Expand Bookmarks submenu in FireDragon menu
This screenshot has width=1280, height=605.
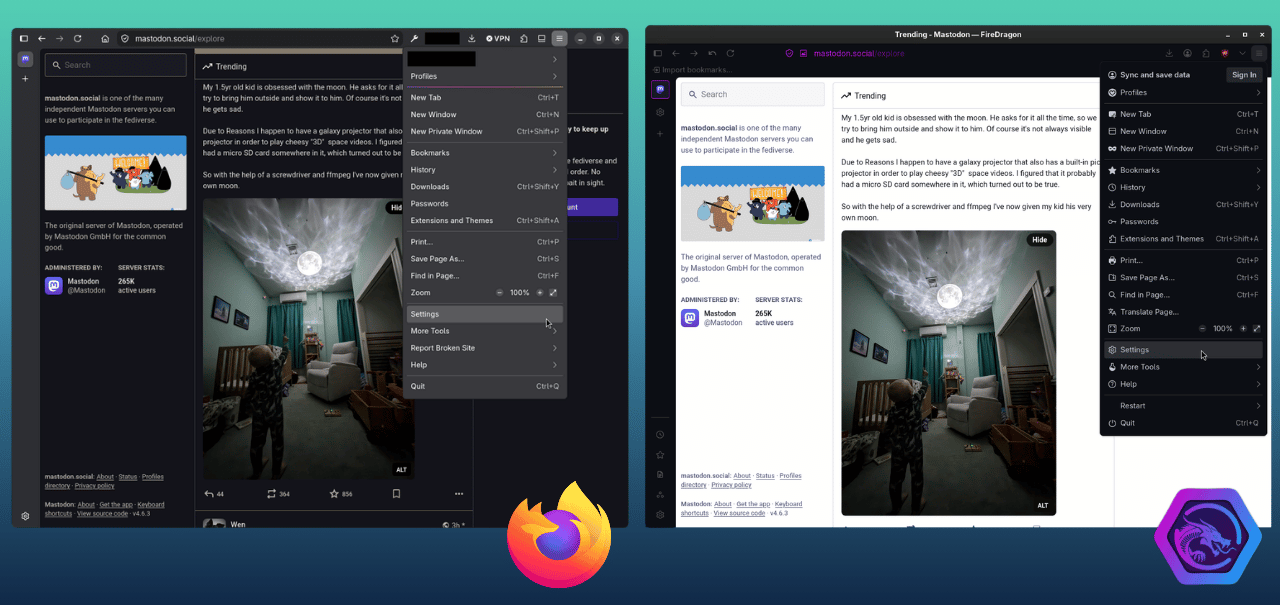coord(1184,170)
